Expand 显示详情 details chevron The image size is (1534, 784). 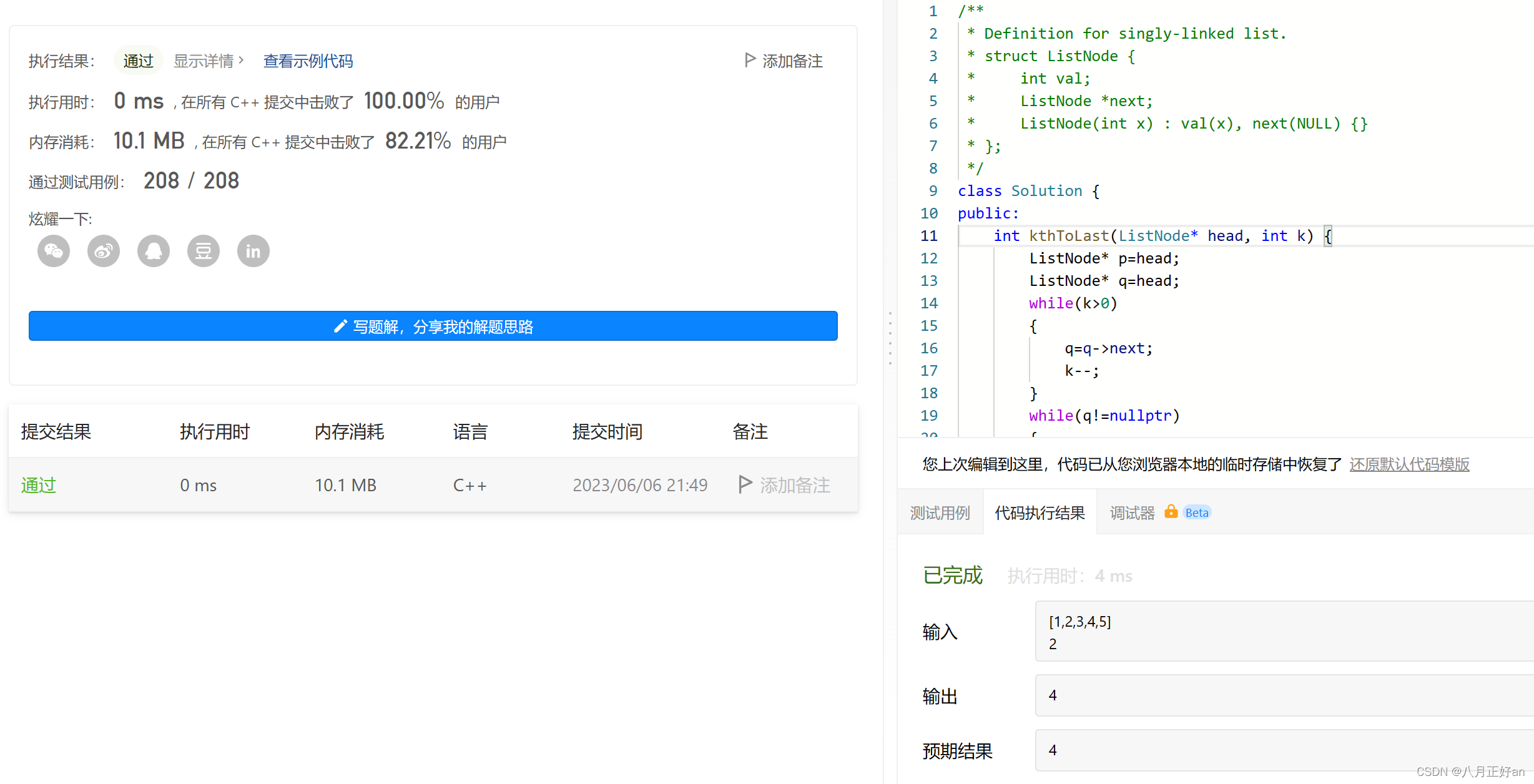tap(241, 60)
